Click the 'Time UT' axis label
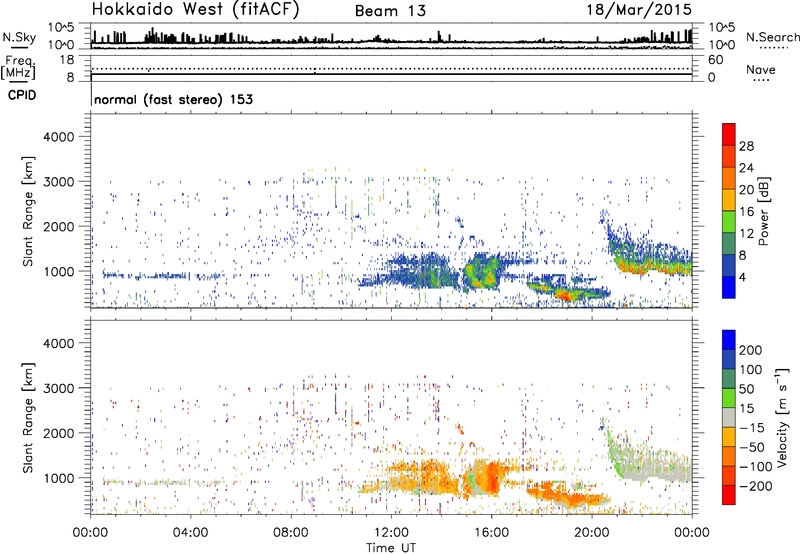800x554 pixels. click(x=391, y=547)
